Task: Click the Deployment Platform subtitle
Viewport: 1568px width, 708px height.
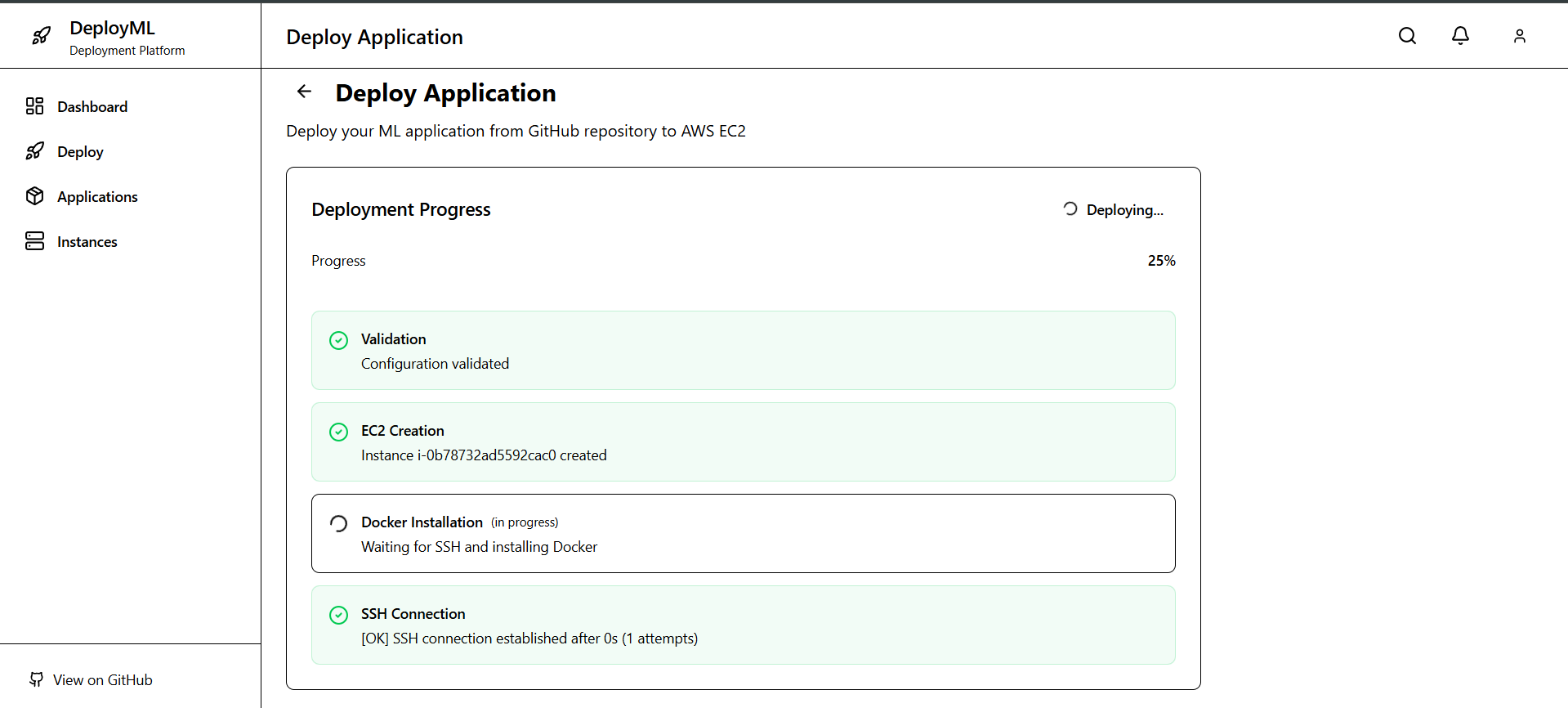Action: [127, 51]
